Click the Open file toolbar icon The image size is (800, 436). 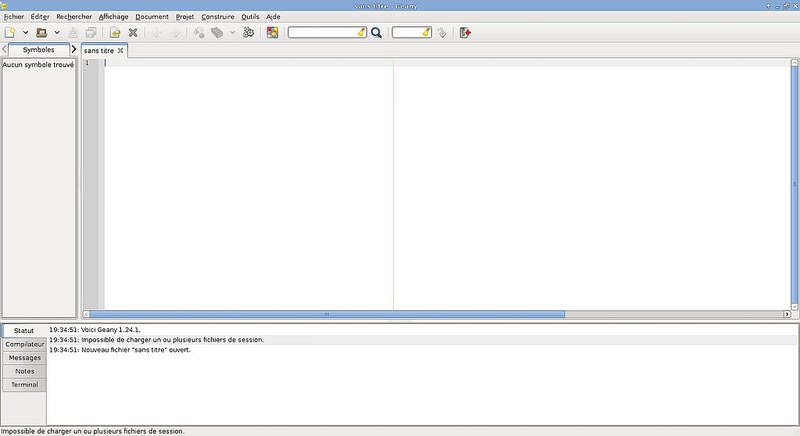tap(42, 33)
